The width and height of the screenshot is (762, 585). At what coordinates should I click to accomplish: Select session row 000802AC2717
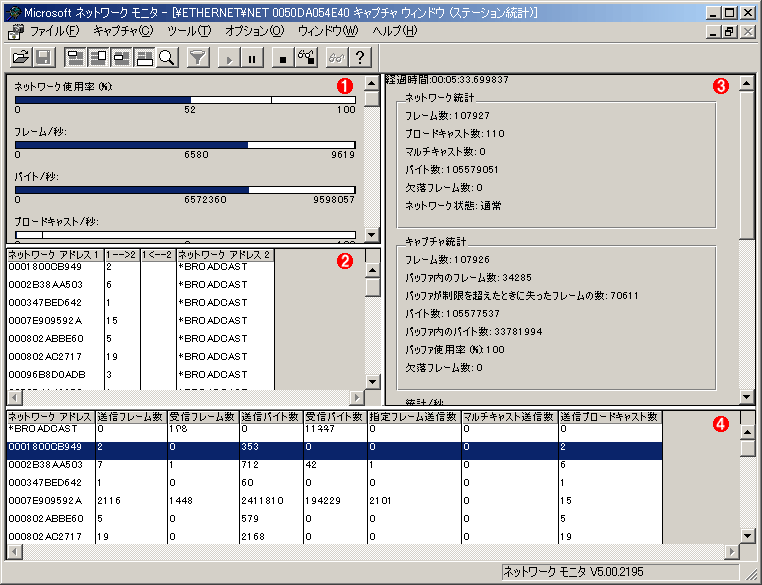click(140, 357)
